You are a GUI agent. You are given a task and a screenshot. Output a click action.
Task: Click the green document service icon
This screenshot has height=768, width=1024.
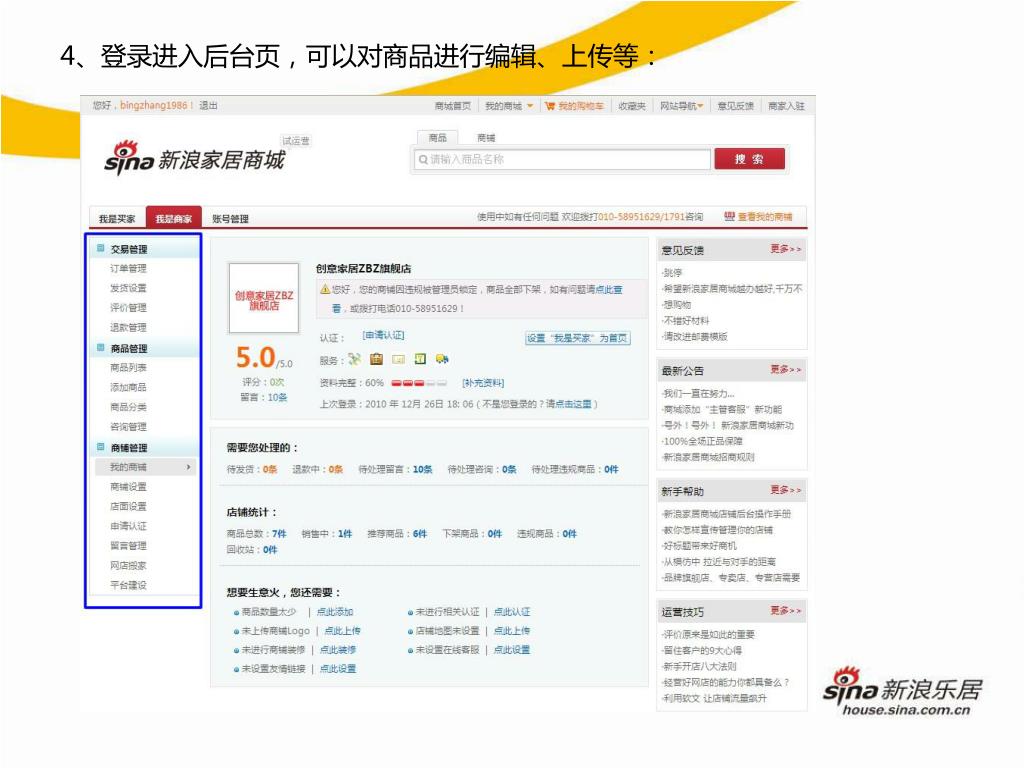click(420, 360)
